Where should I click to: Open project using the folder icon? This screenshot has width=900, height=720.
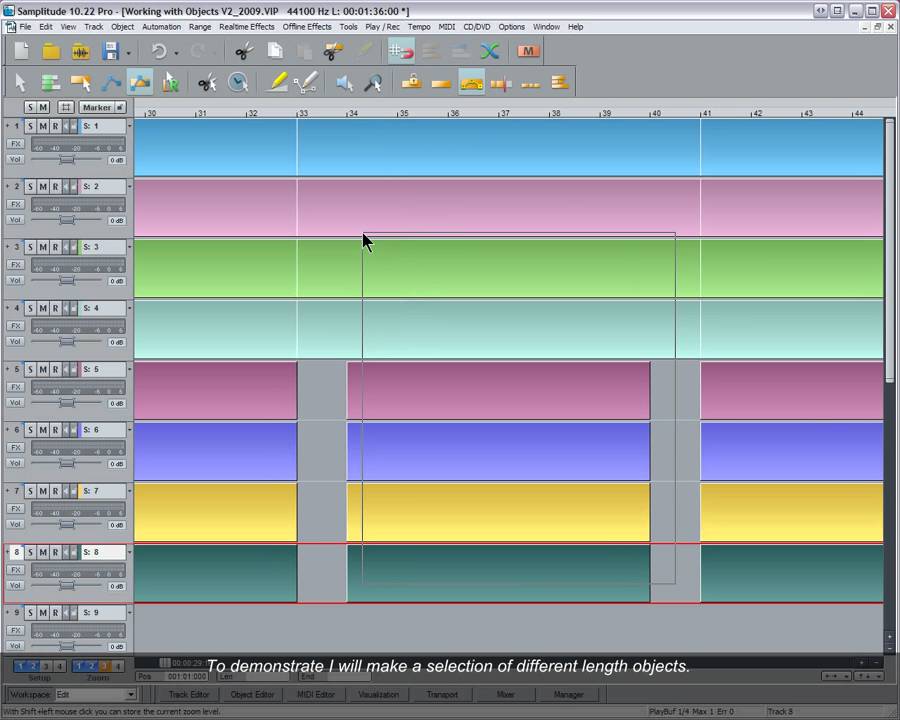tap(51, 51)
